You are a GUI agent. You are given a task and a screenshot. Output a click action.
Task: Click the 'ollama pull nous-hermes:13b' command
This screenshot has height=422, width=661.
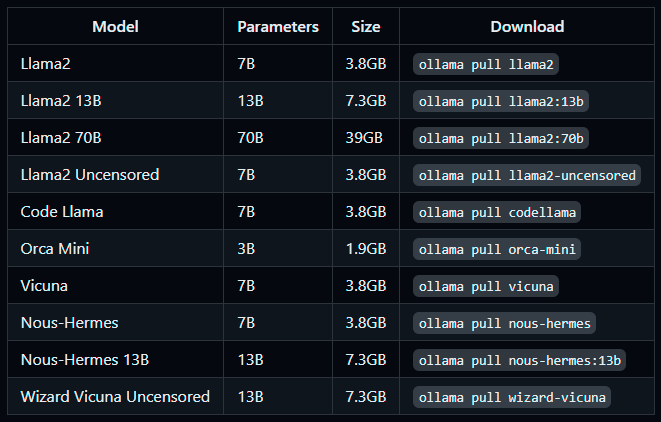tap(519, 360)
